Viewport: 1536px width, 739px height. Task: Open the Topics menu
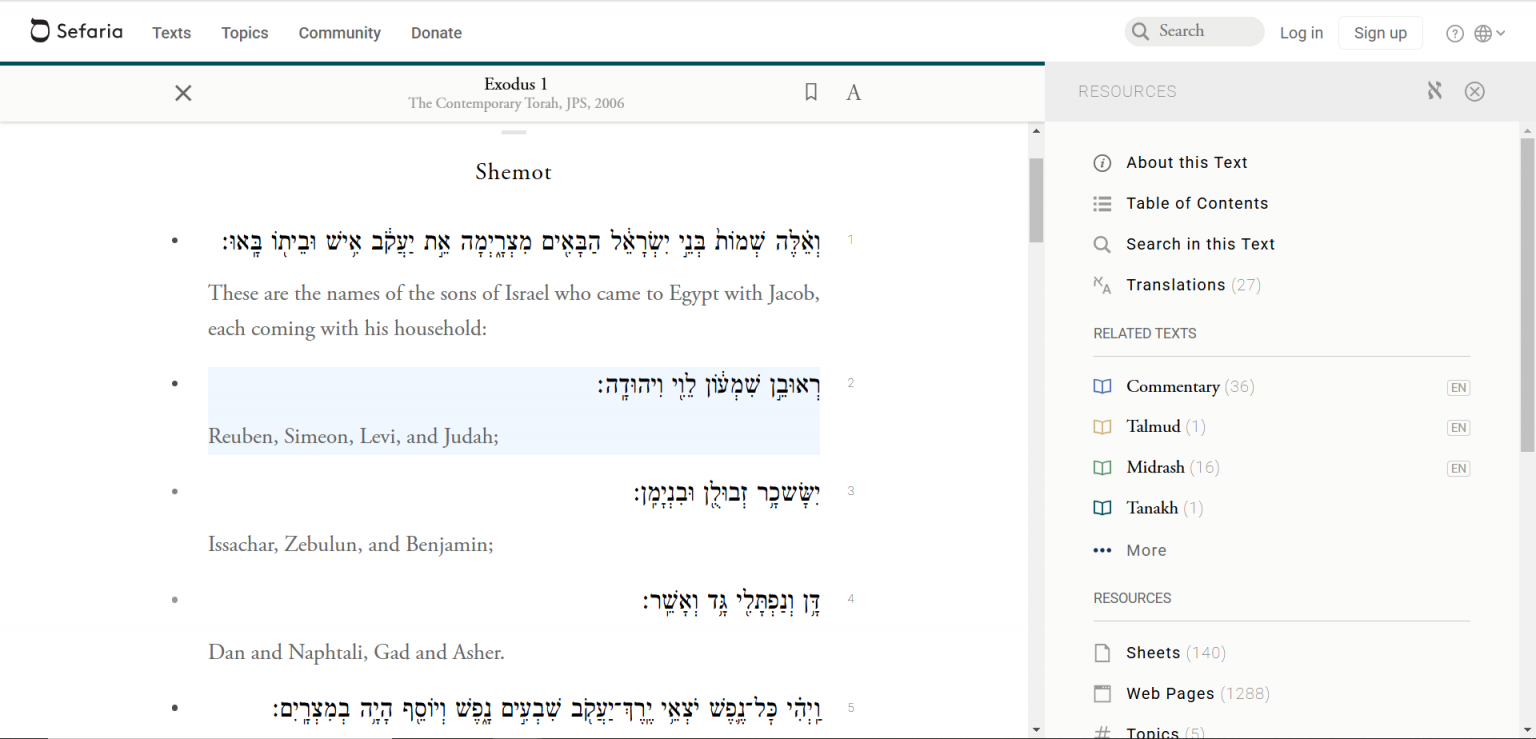point(244,32)
